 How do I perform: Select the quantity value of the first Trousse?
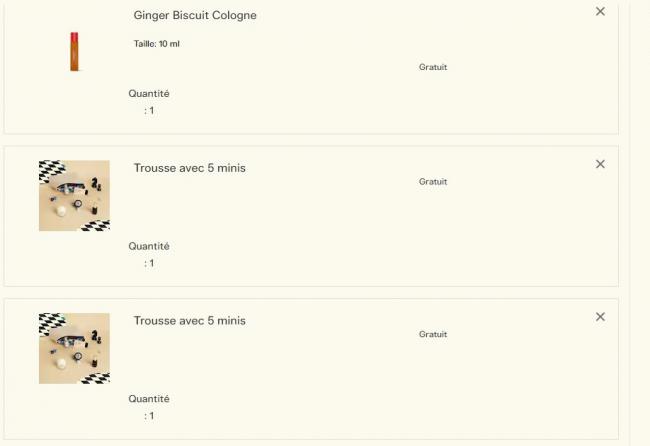pyautogui.click(x=150, y=263)
